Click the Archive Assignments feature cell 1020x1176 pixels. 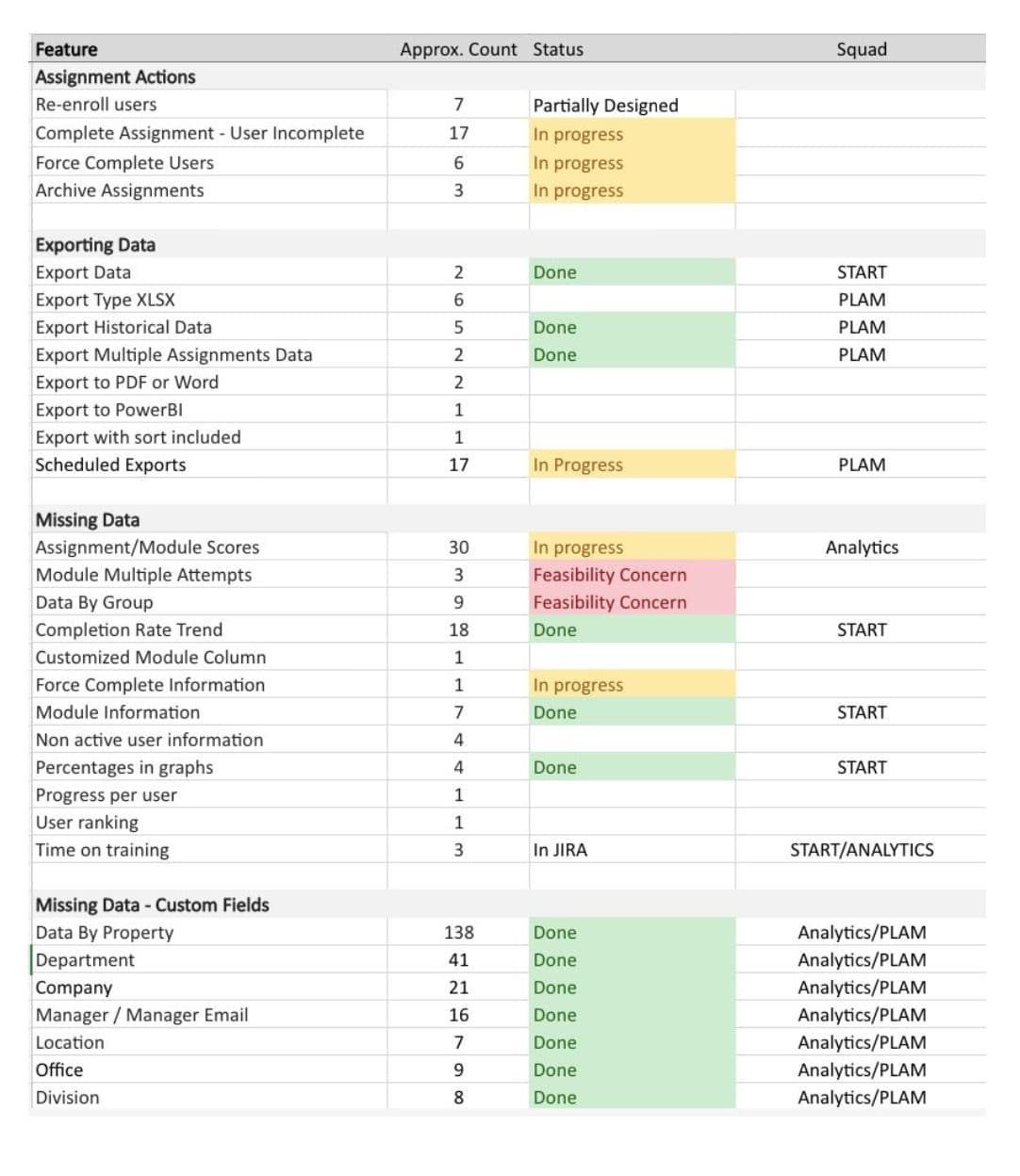click(209, 190)
